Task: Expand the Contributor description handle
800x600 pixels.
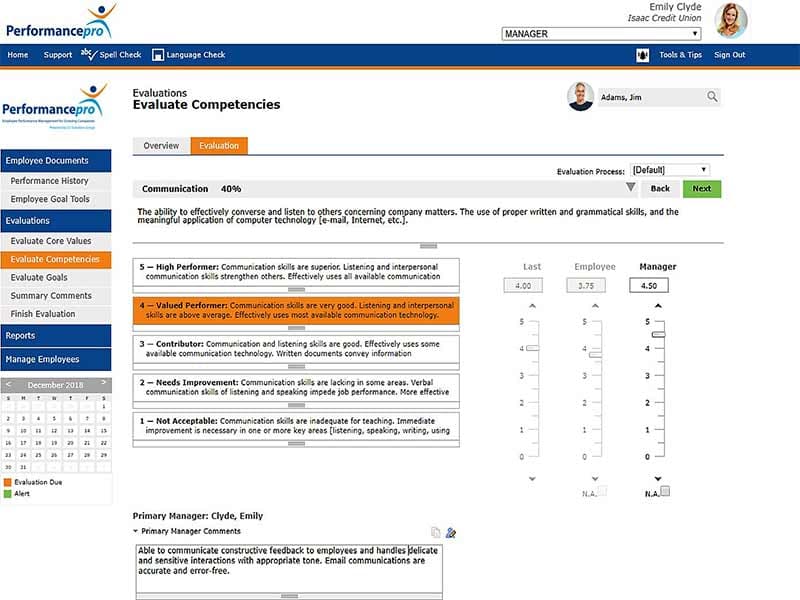Action: [296, 367]
